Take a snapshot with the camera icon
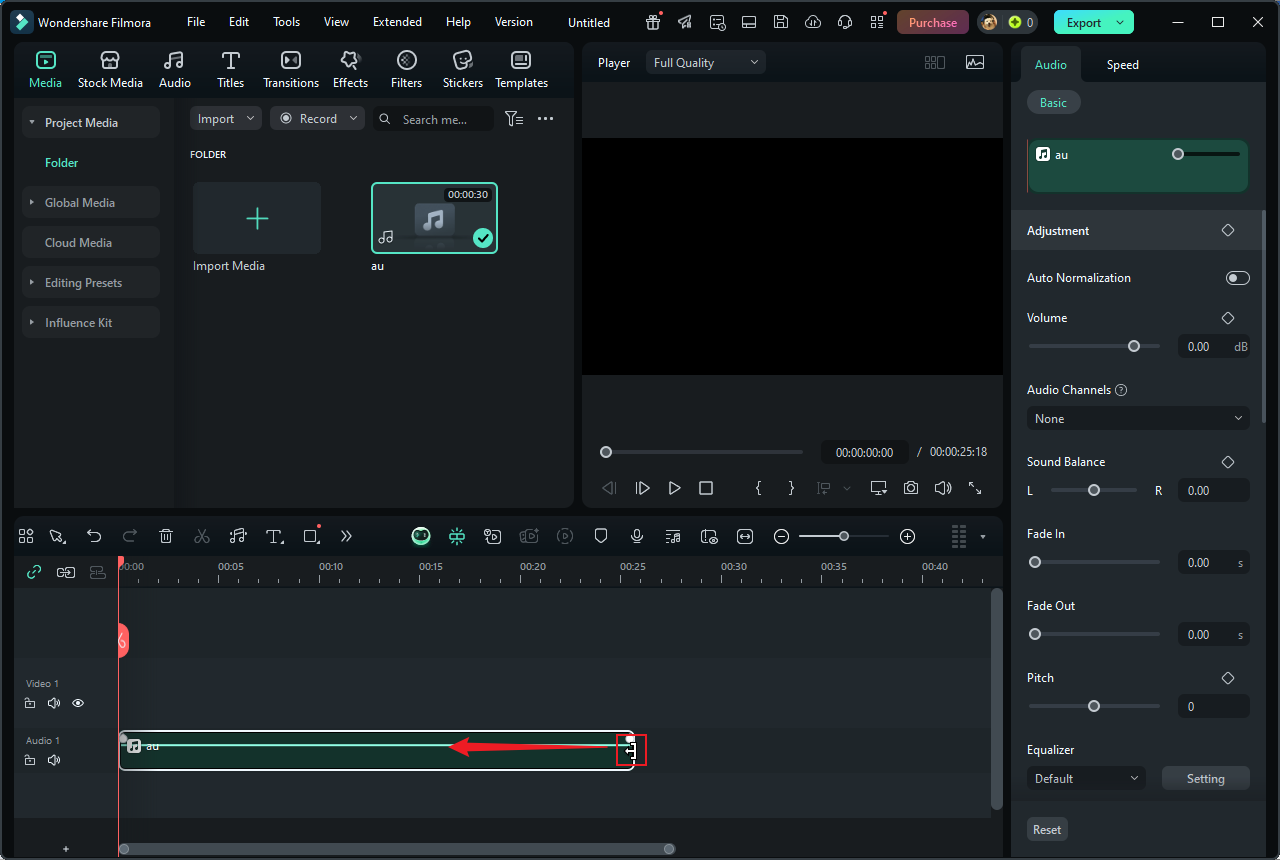This screenshot has width=1280, height=860. pyautogui.click(x=910, y=488)
